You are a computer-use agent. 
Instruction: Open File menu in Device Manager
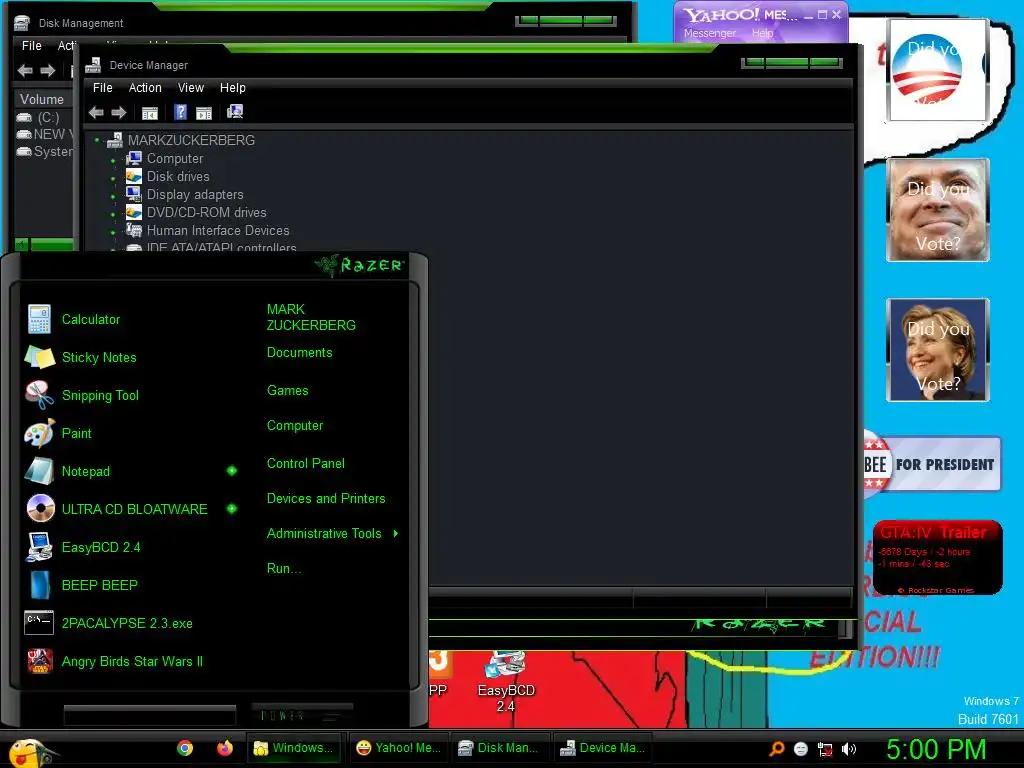(x=103, y=88)
